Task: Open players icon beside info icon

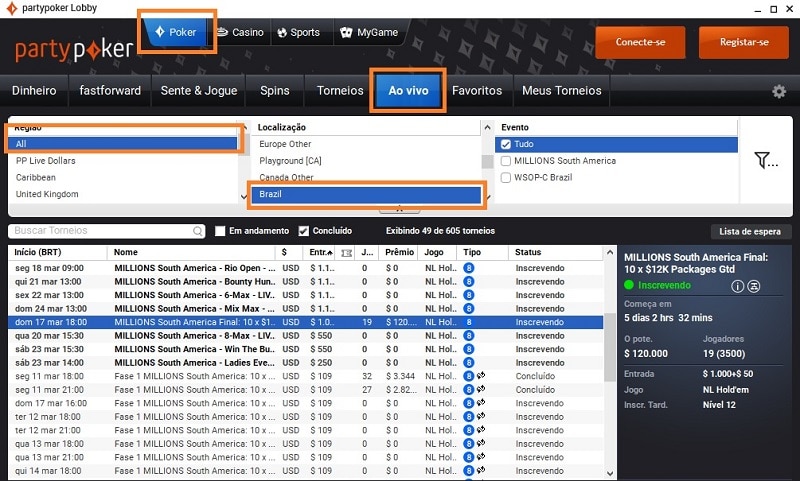Action: coord(754,286)
